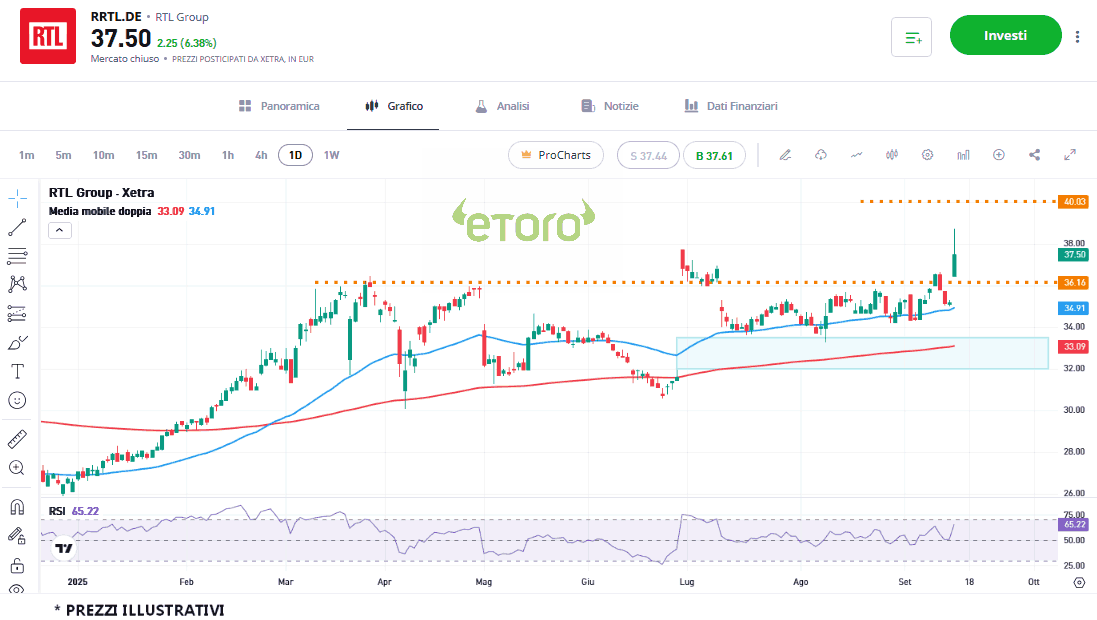Toggle lock all drawings

point(17,565)
